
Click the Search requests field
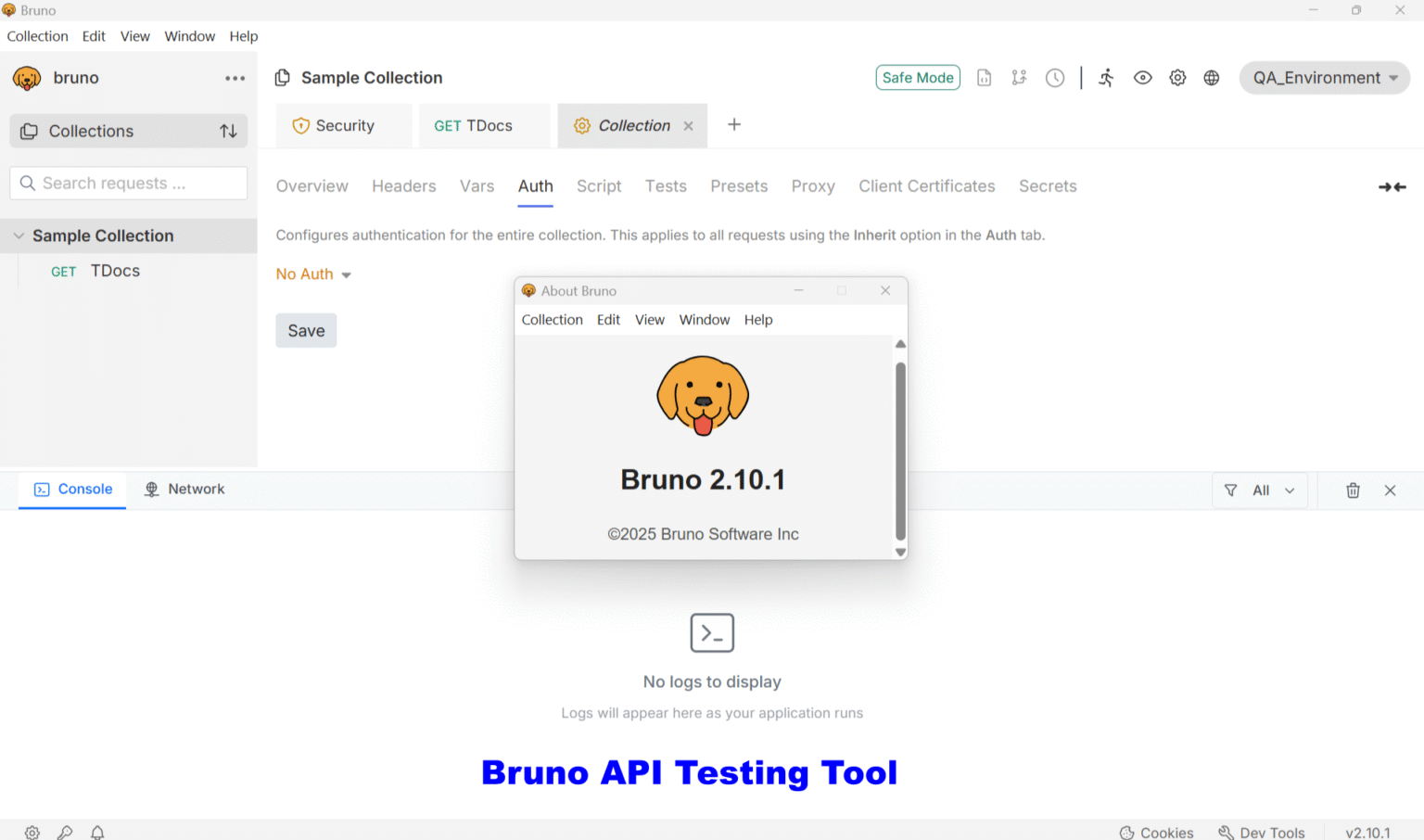[x=128, y=183]
